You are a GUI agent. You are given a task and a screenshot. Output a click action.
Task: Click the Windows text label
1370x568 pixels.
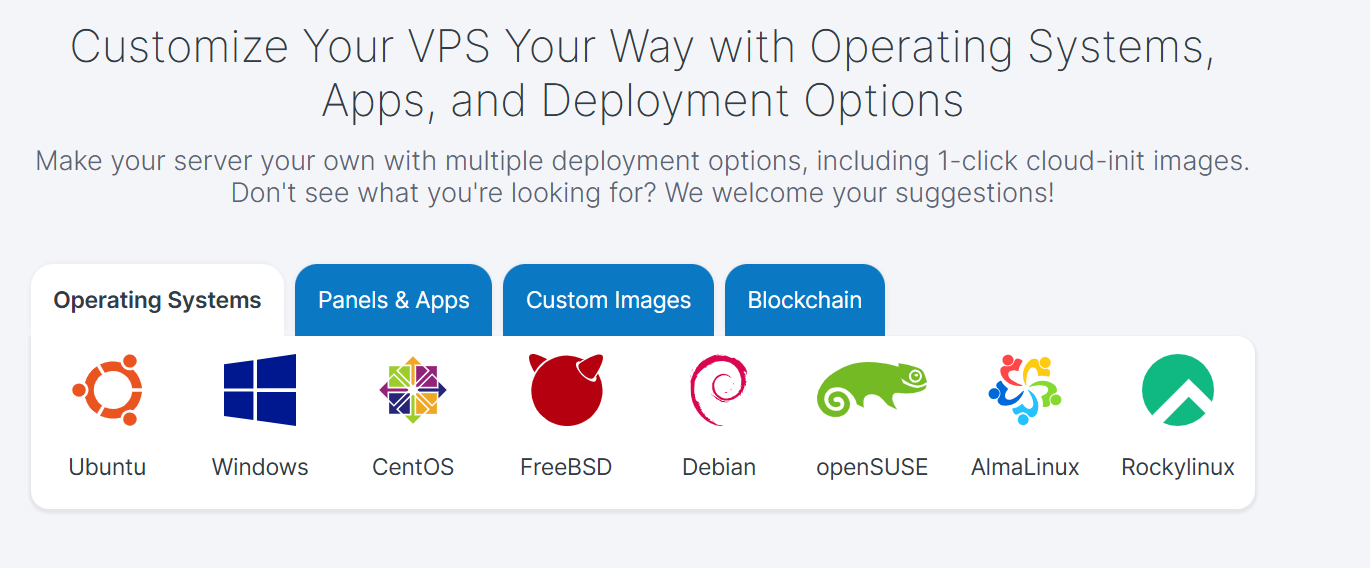[x=260, y=467]
